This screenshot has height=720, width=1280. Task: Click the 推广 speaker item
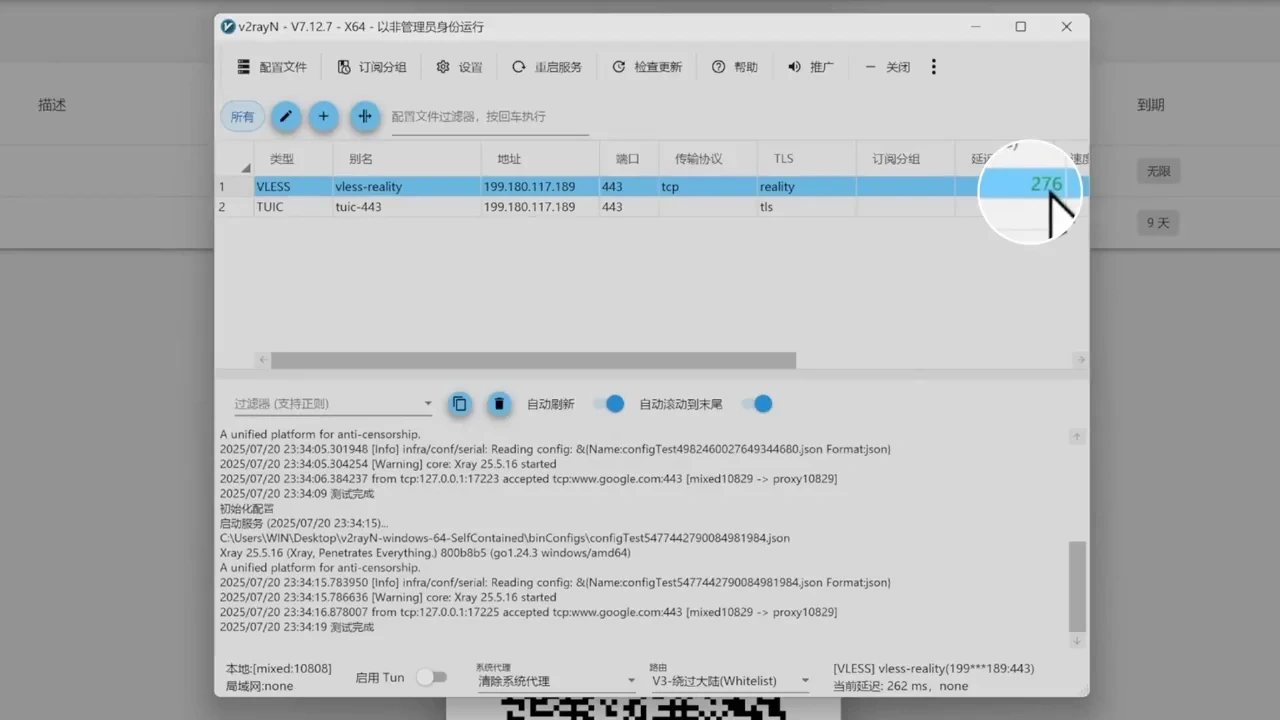tap(810, 67)
